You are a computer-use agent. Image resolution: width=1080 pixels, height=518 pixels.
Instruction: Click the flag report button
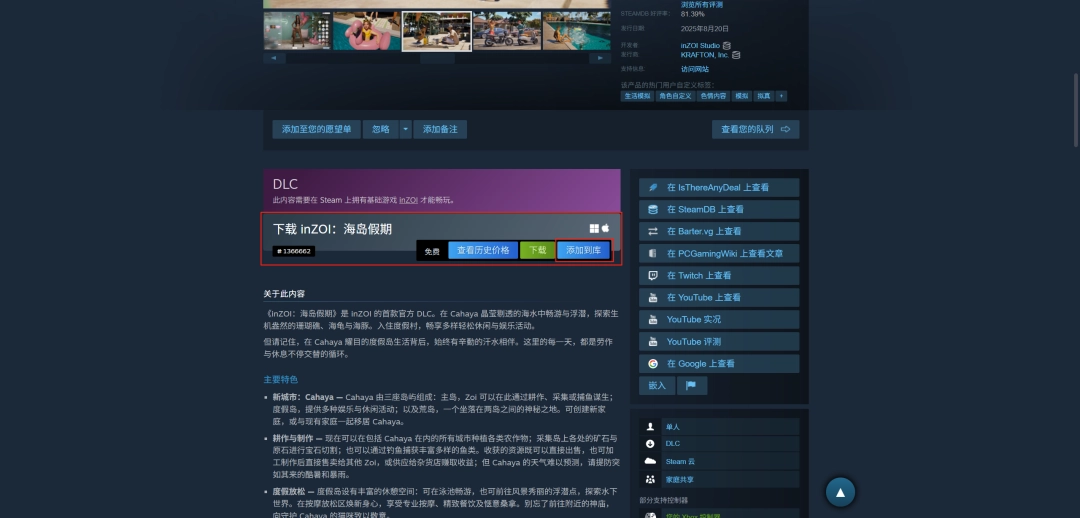click(x=692, y=386)
